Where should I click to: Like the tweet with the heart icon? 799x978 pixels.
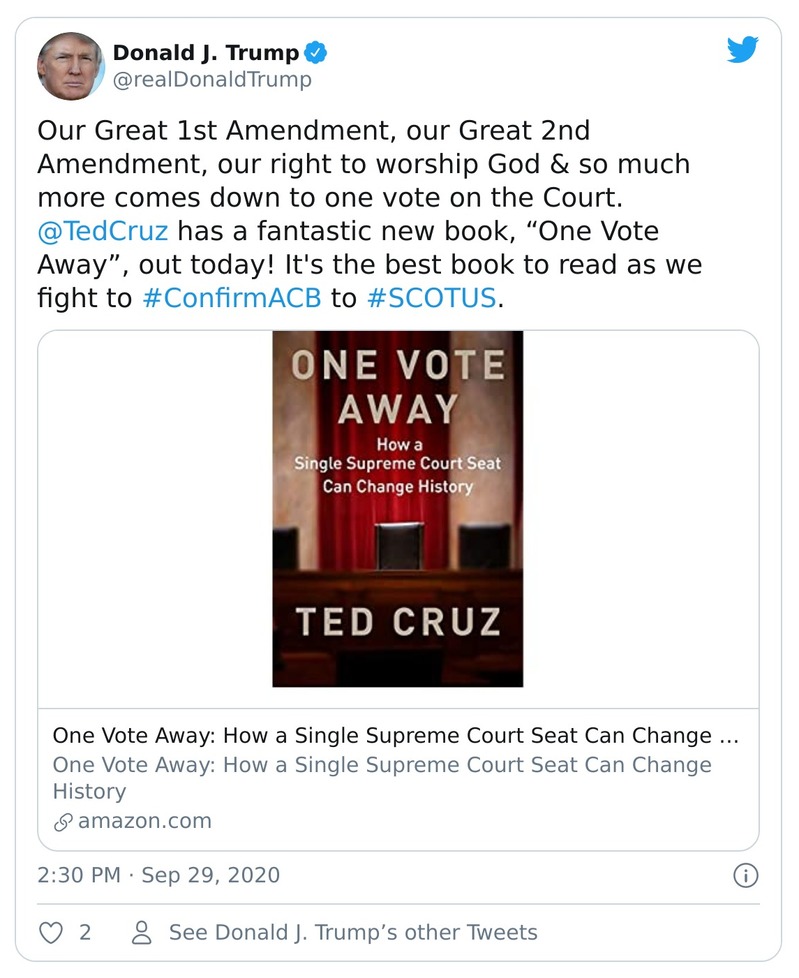[50, 932]
